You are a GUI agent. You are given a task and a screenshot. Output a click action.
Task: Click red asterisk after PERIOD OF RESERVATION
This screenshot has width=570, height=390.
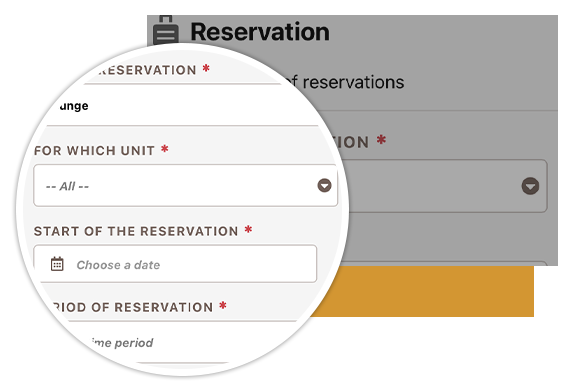[x=223, y=306]
